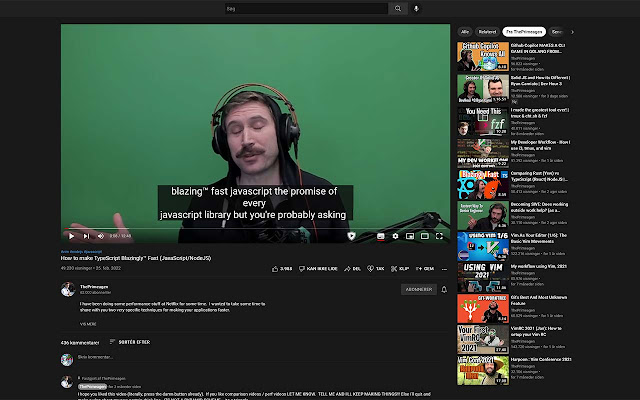Image resolution: width=640 pixels, height=400 pixels.
Task: Open the Senior Engineer video thumbnail
Action: pos(483,215)
